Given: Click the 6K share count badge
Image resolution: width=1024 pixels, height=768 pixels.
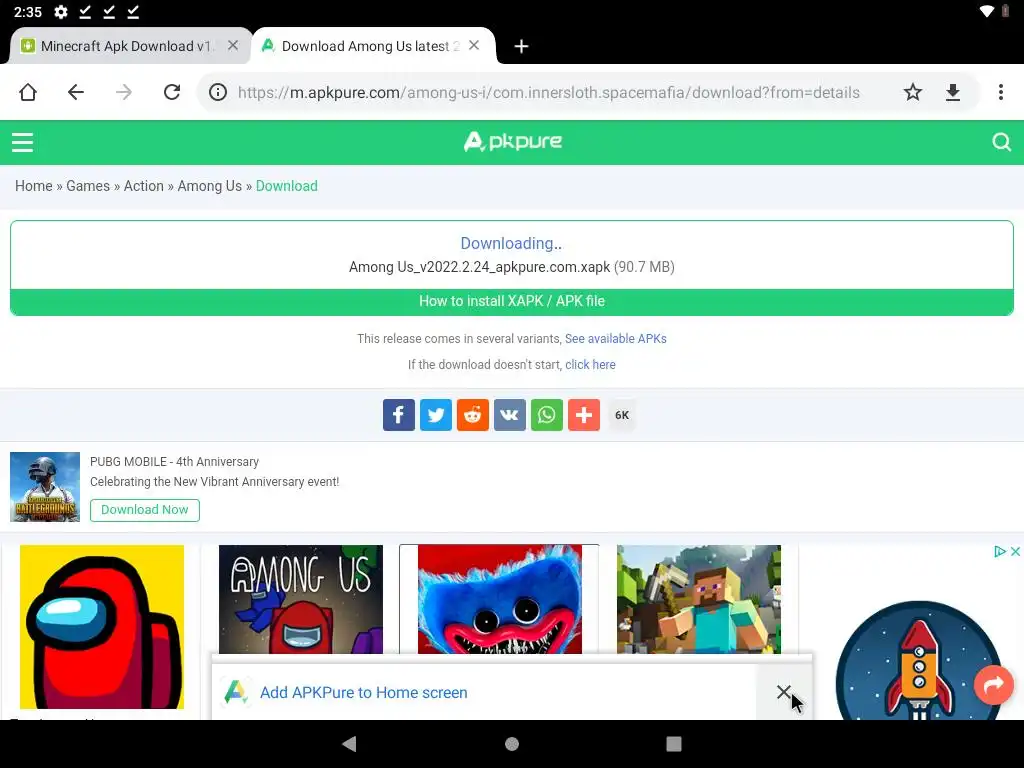Looking at the screenshot, I should point(622,415).
